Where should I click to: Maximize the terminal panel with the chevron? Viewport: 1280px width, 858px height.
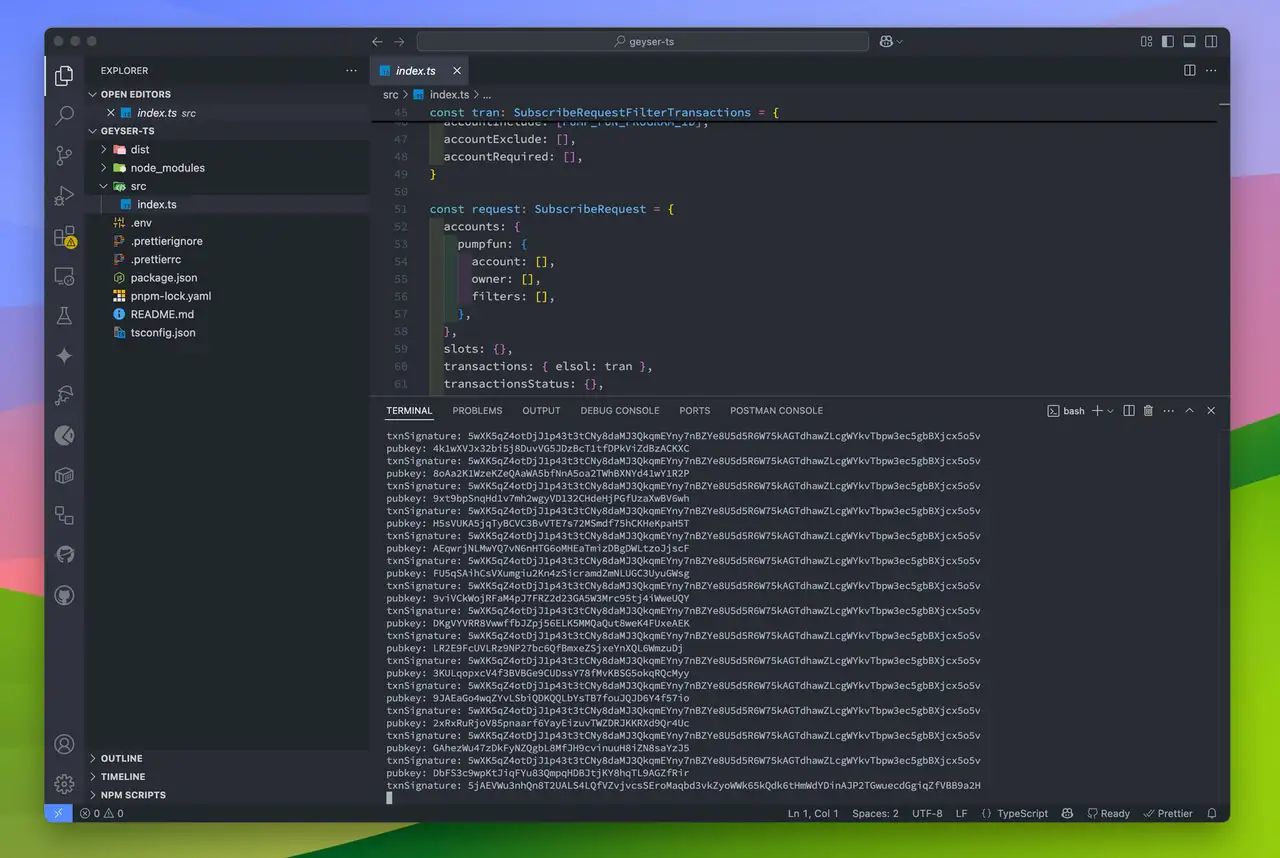click(1189, 410)
